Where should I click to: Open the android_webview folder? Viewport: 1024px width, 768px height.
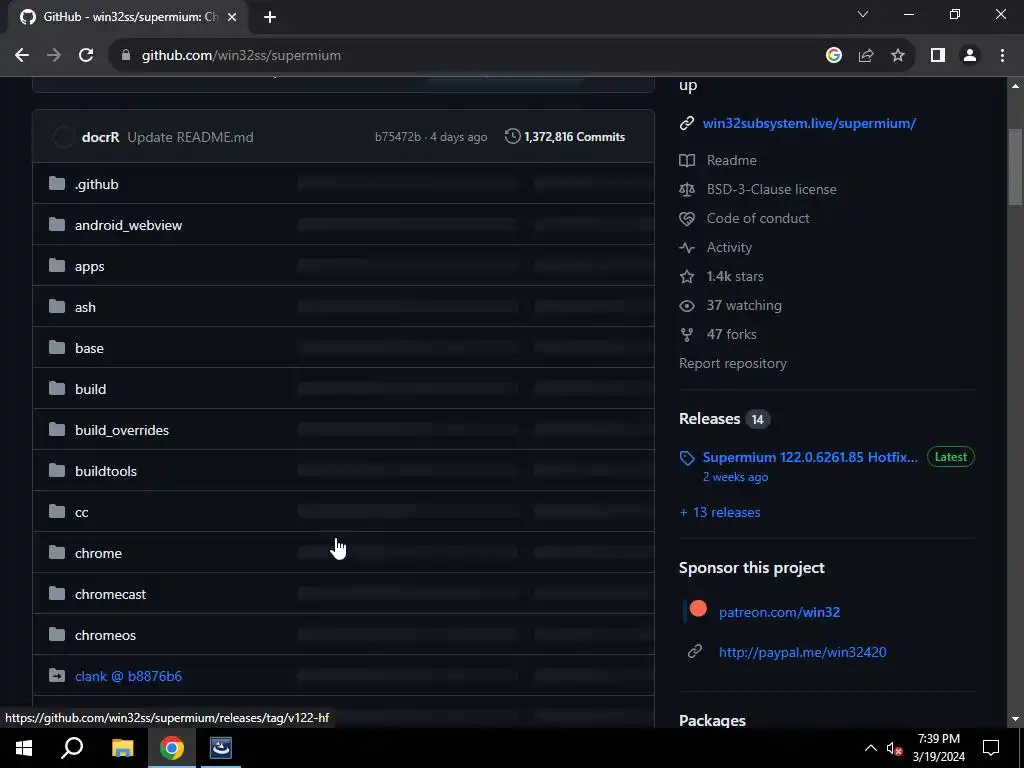tap(129, 225)
